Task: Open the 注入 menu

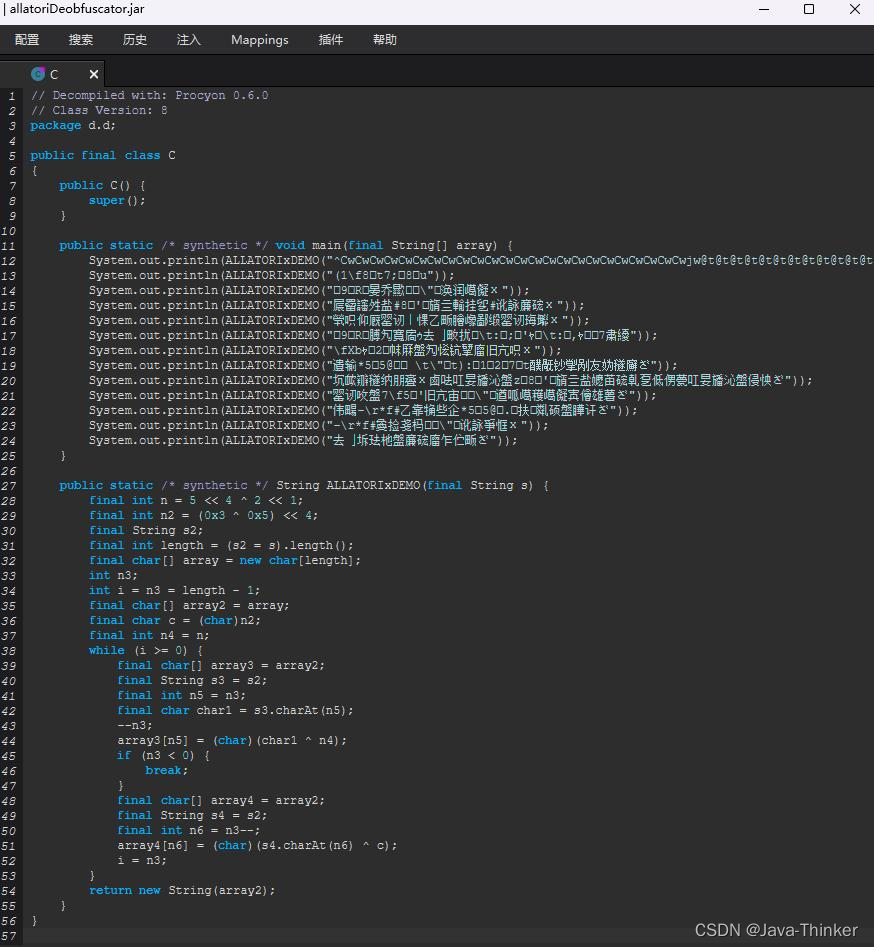Action: [x=188, y=40]
